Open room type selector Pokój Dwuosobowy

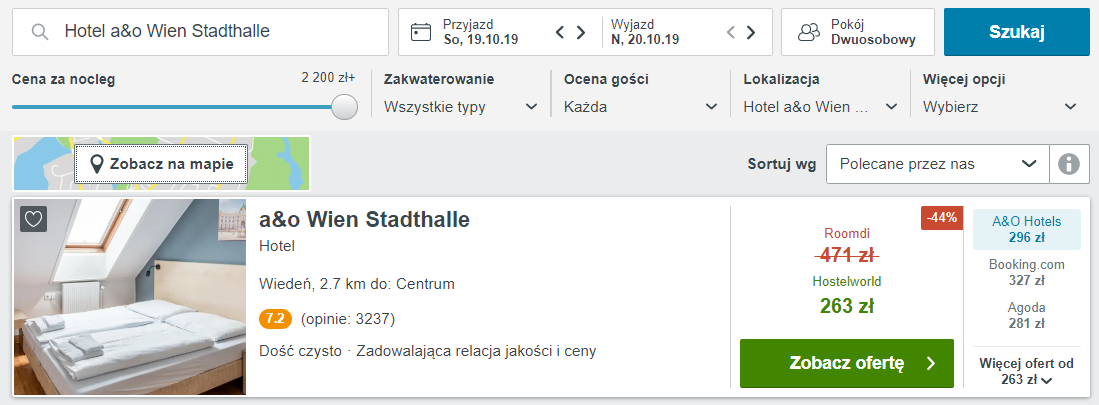(x=857, y=32)
